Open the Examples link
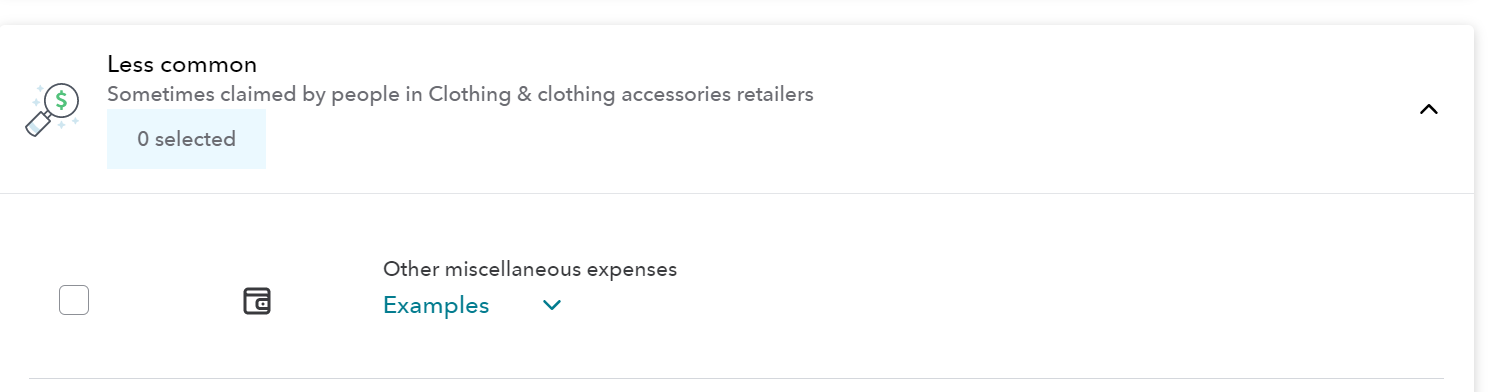 pos(436,305)
